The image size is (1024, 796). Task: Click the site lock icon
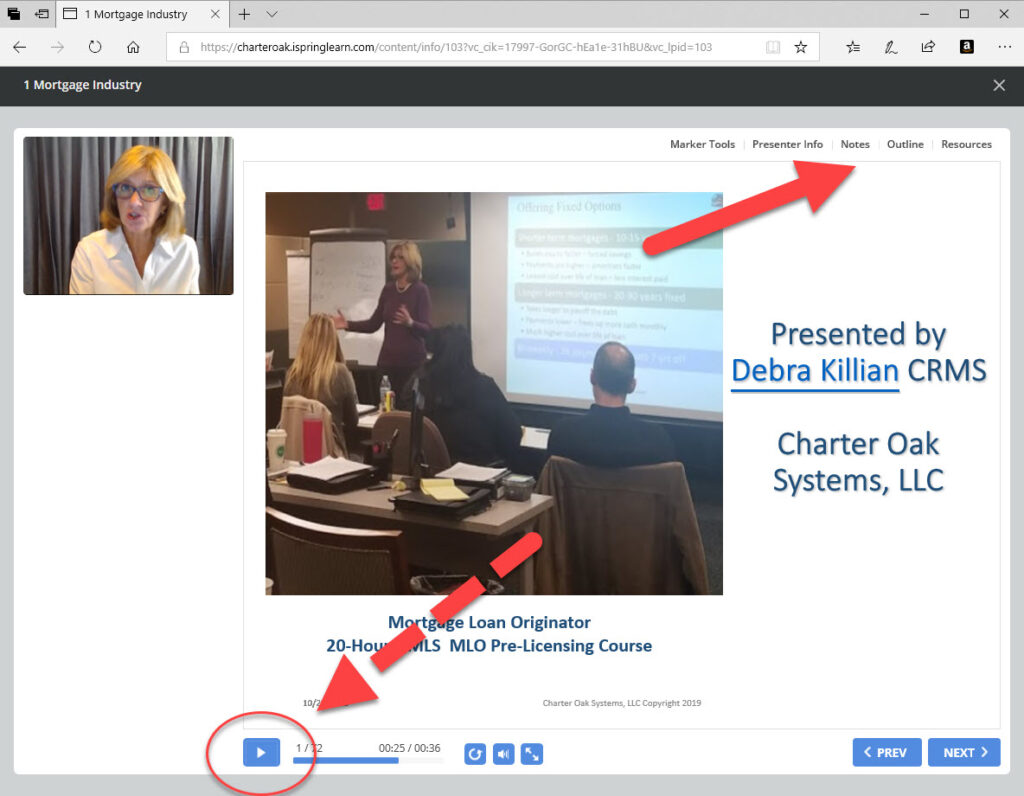tap(184, 47)
